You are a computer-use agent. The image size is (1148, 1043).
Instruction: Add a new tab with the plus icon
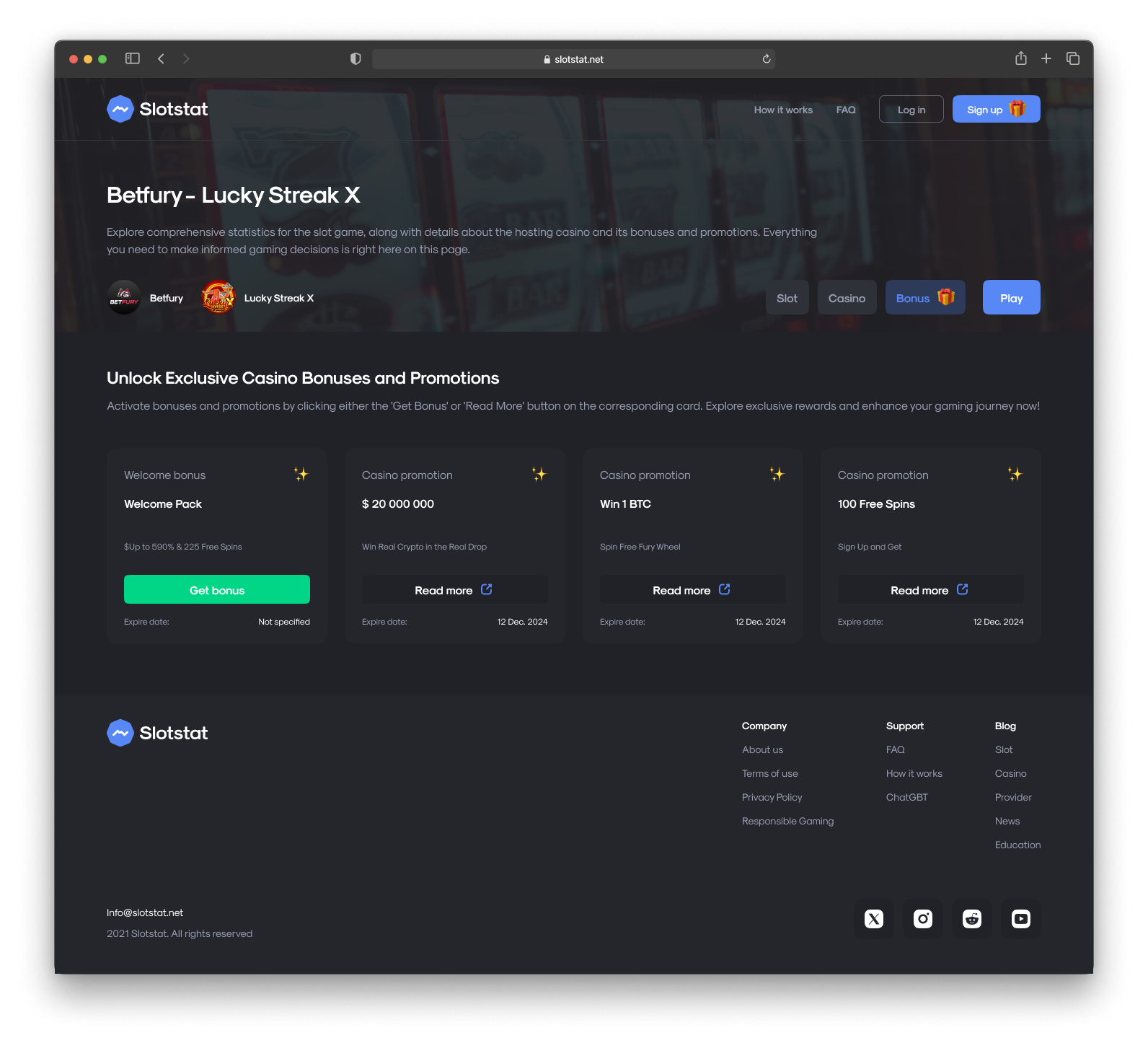[x=1046, y=58]
